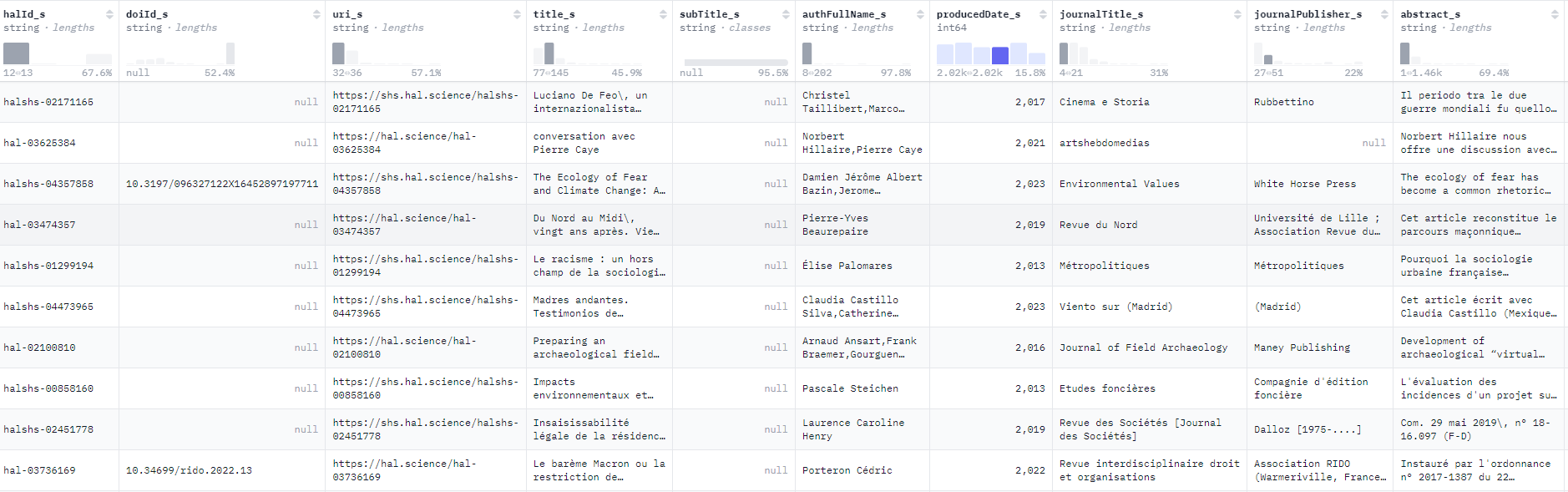Viewport: 1568px width, 492px height.
Task: Sort the authFullName_s column
Action: tap(920, 14)
